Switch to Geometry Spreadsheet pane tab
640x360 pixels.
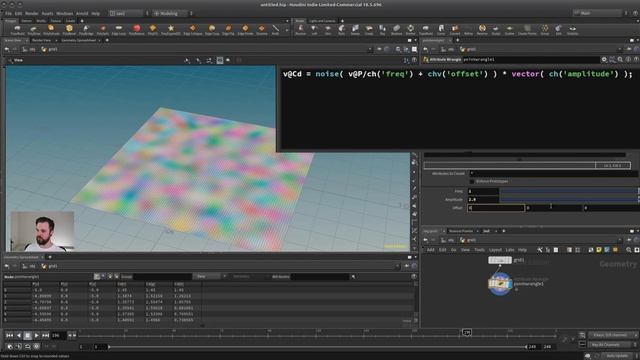click(79, 40)
